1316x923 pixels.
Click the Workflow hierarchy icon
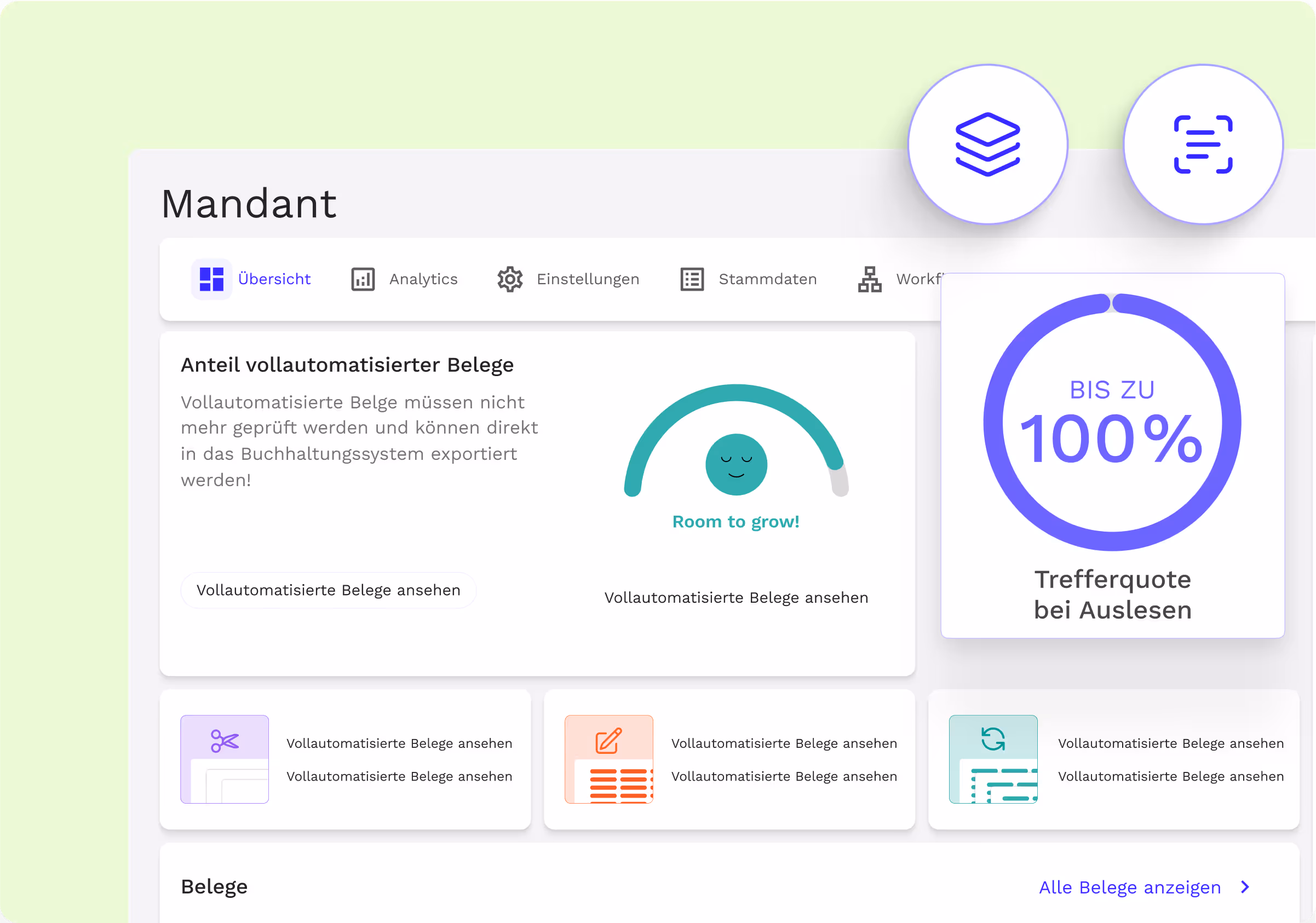click(870, 280)
